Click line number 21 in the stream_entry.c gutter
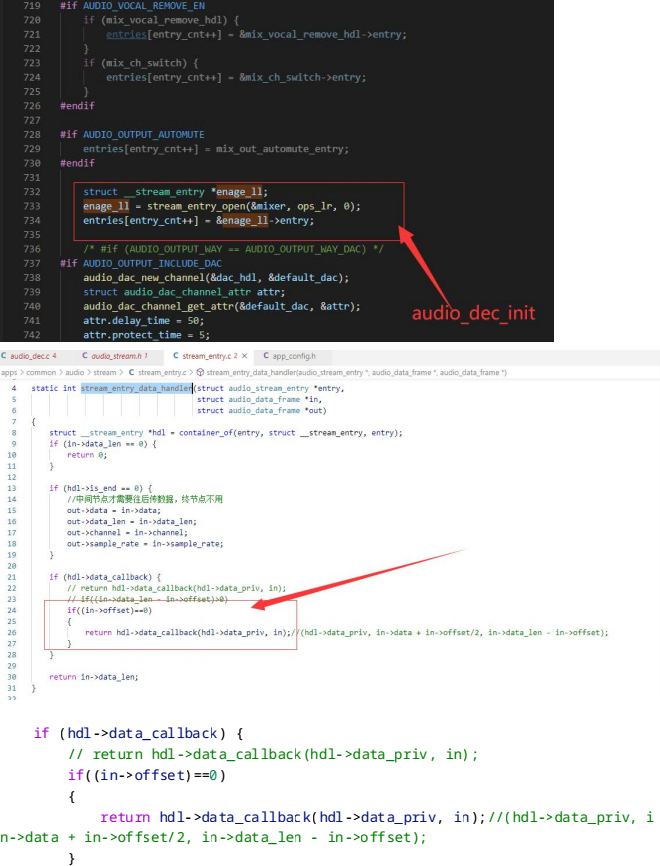The height and width of the screenshot is (866, 660). pyautogui.click(x=12, y=577)
